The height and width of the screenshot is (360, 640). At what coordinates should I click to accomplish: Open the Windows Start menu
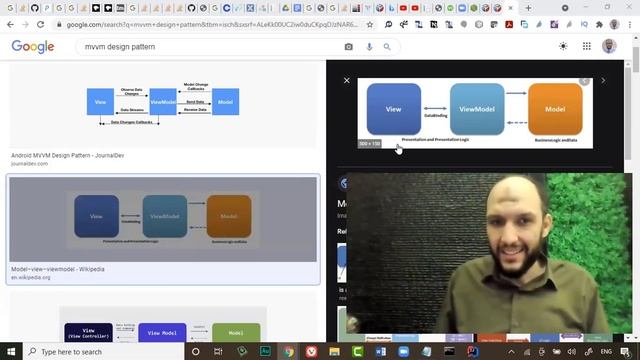point(11,351)
